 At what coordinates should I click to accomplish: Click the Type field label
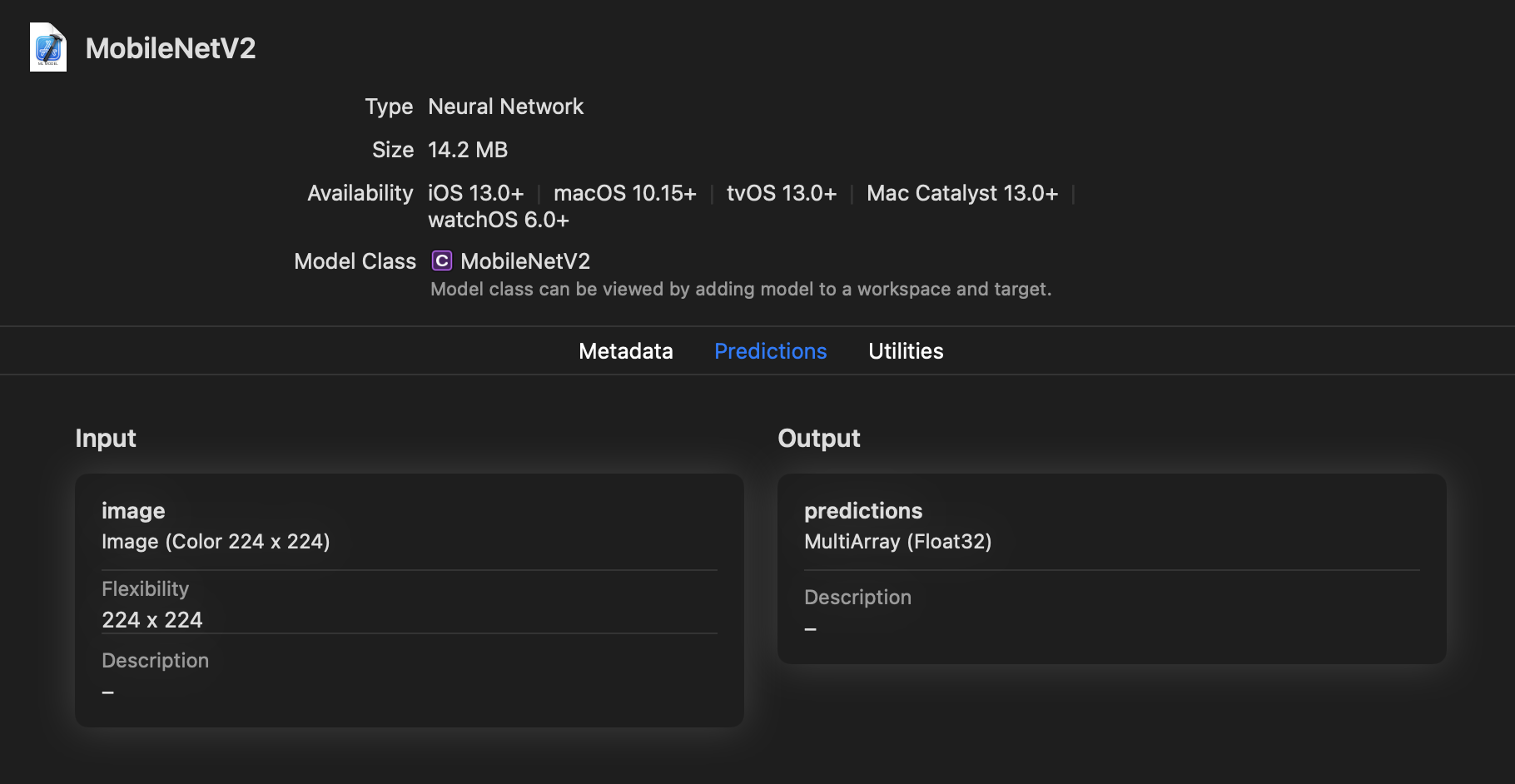tap(389, 107)
